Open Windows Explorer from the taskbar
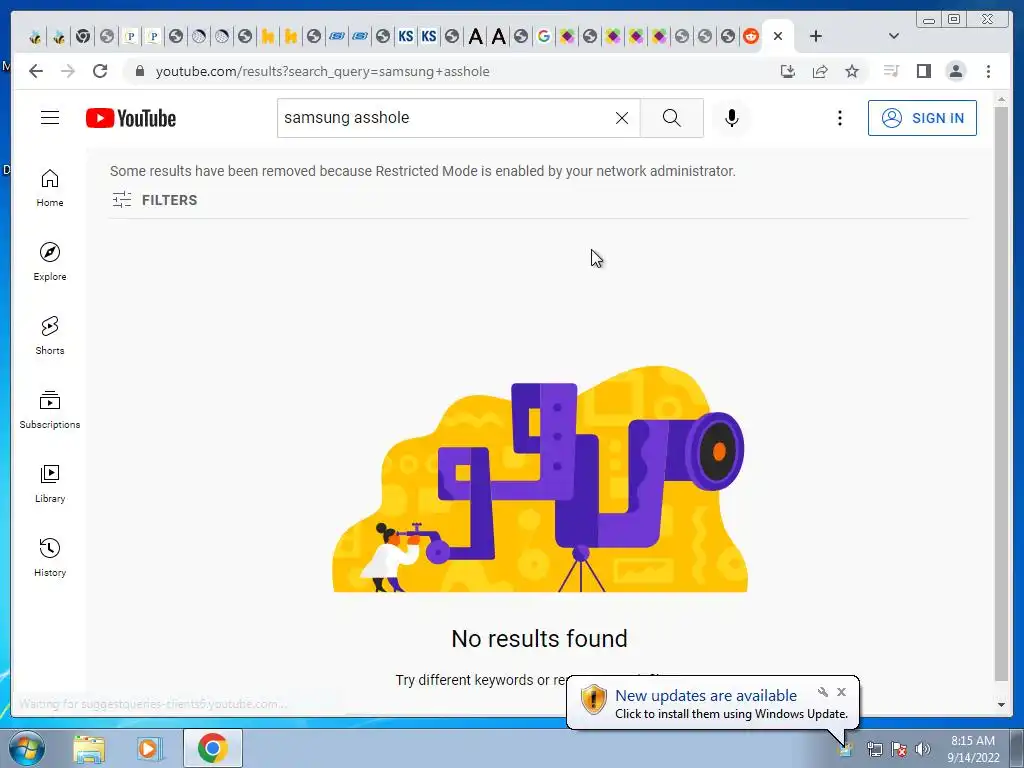This screenshot has width=1024, height=768. pyautogui.click(x=89, y=748)
